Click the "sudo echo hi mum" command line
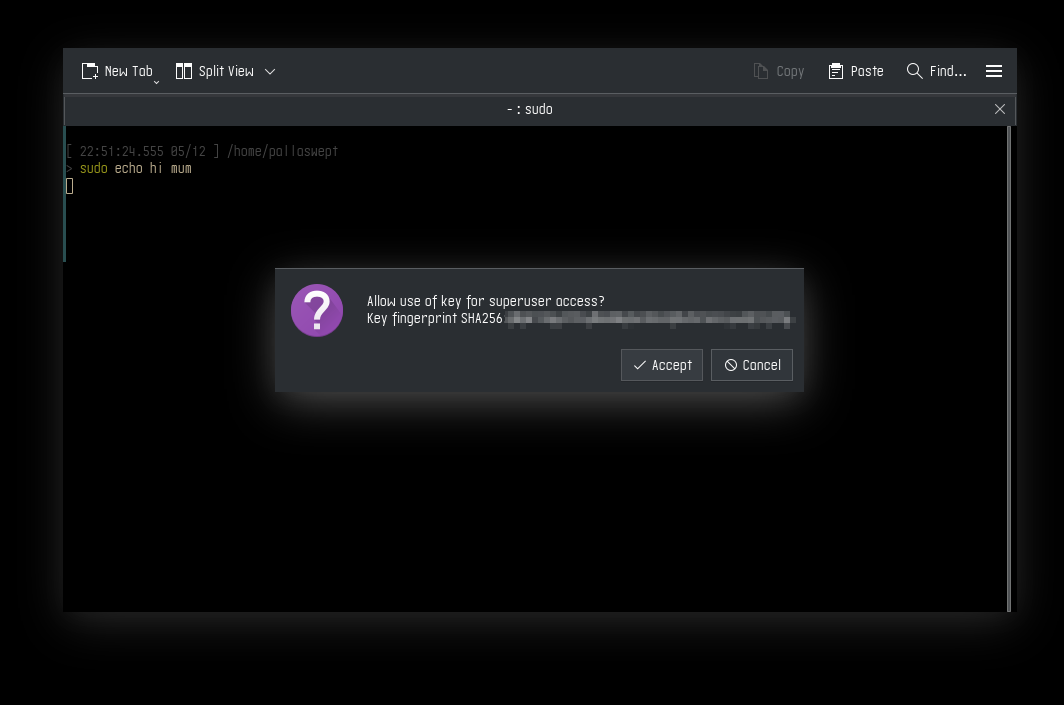This screenshot has width=1064, height=705. [x=135, y=168]
